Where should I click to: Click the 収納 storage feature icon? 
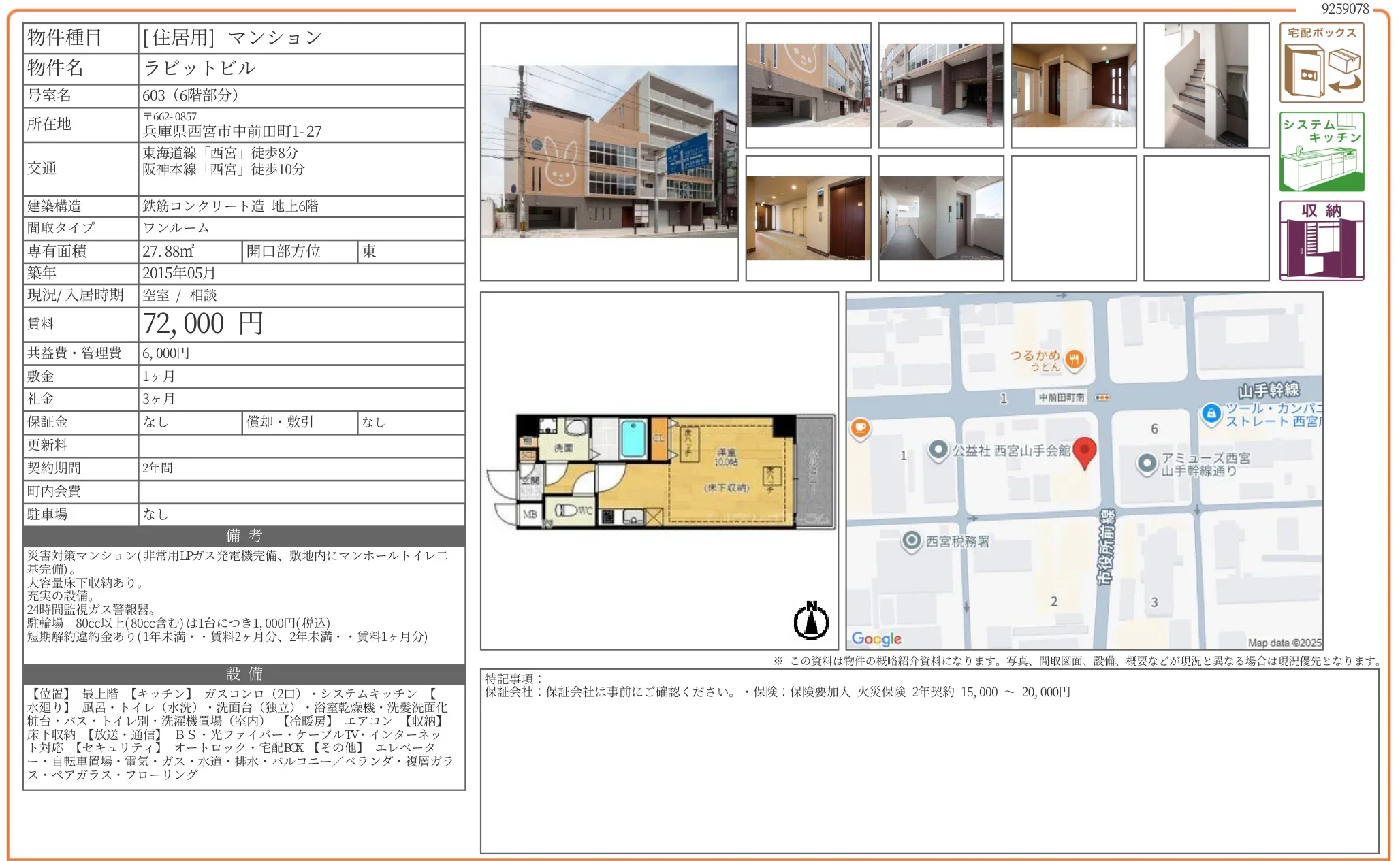coord(1321,240)
